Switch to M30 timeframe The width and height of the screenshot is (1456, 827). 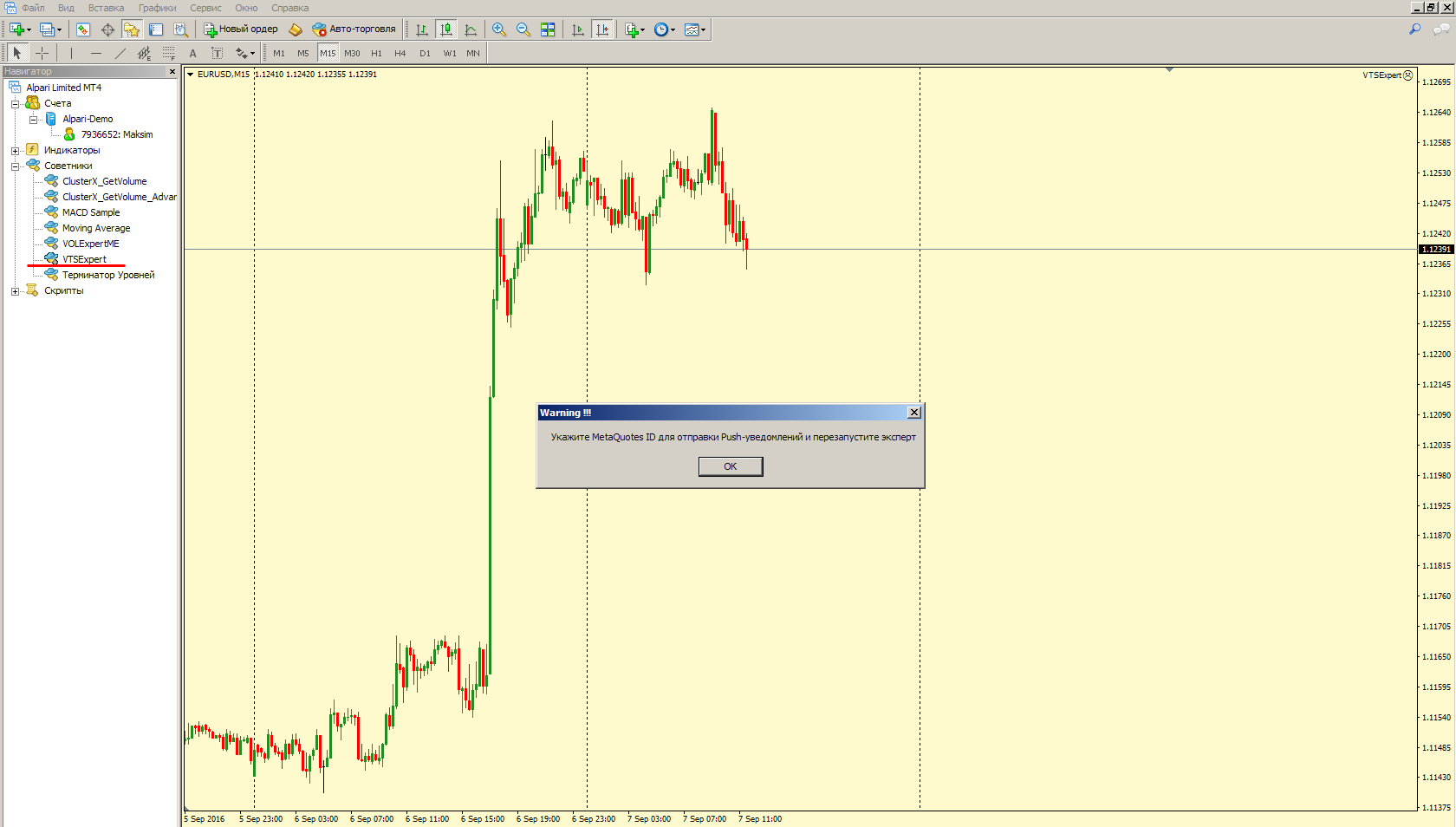(352, 53)
